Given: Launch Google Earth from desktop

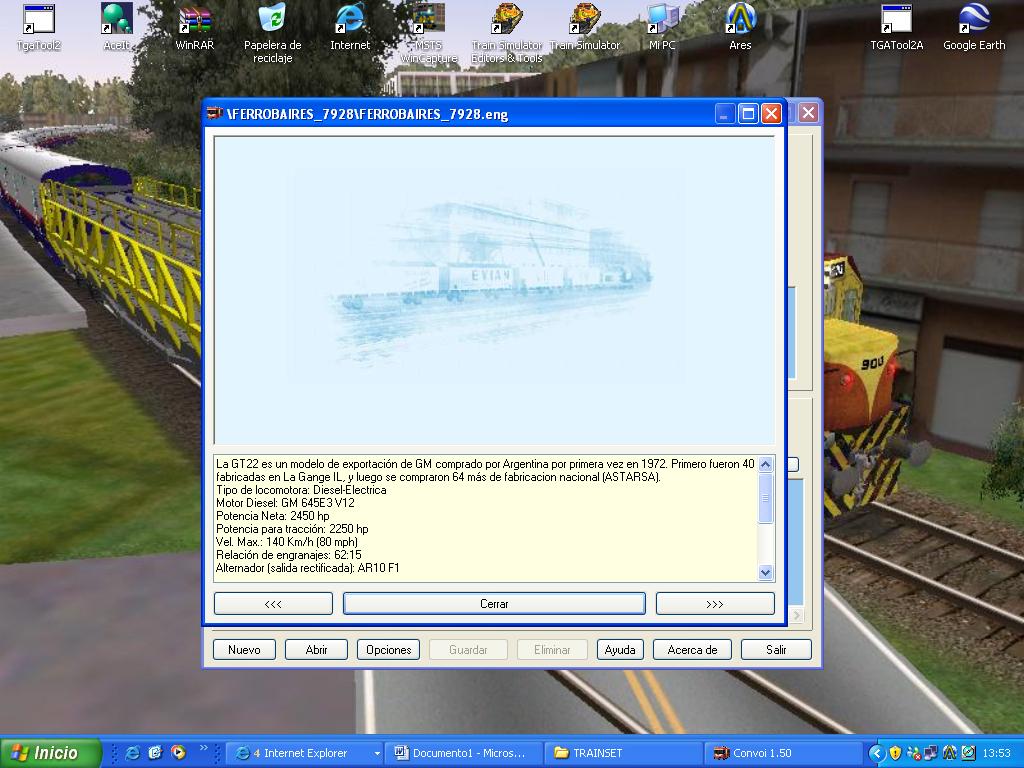Looking at the screenshot, I should click(973, 20).
